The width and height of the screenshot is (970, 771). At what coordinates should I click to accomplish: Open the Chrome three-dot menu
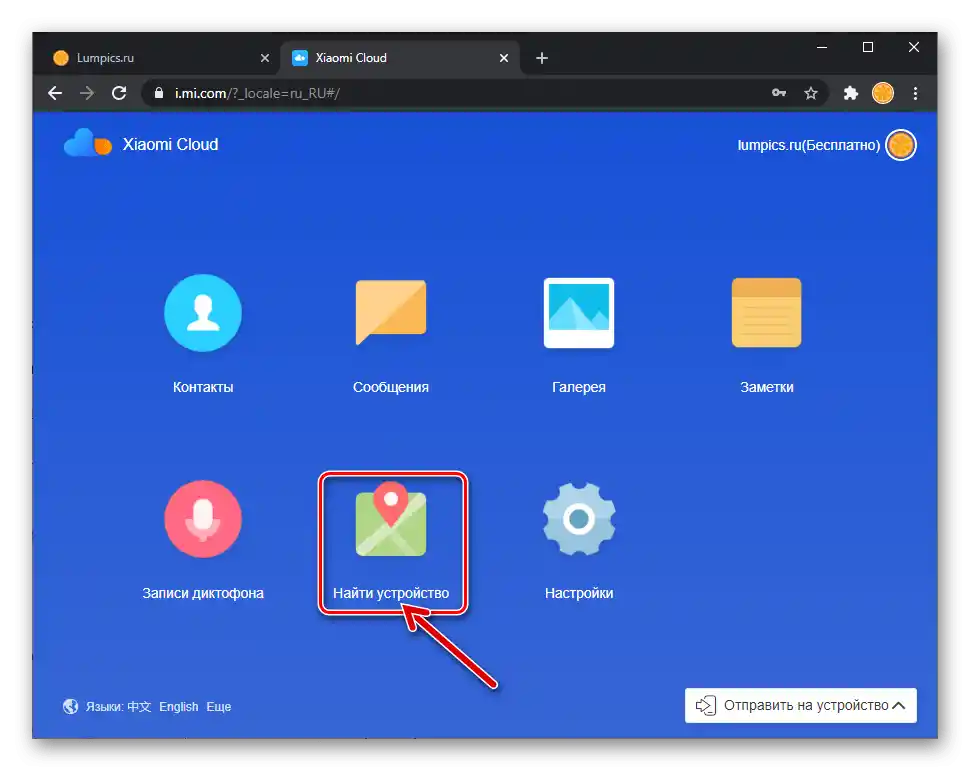click(916, 93)
